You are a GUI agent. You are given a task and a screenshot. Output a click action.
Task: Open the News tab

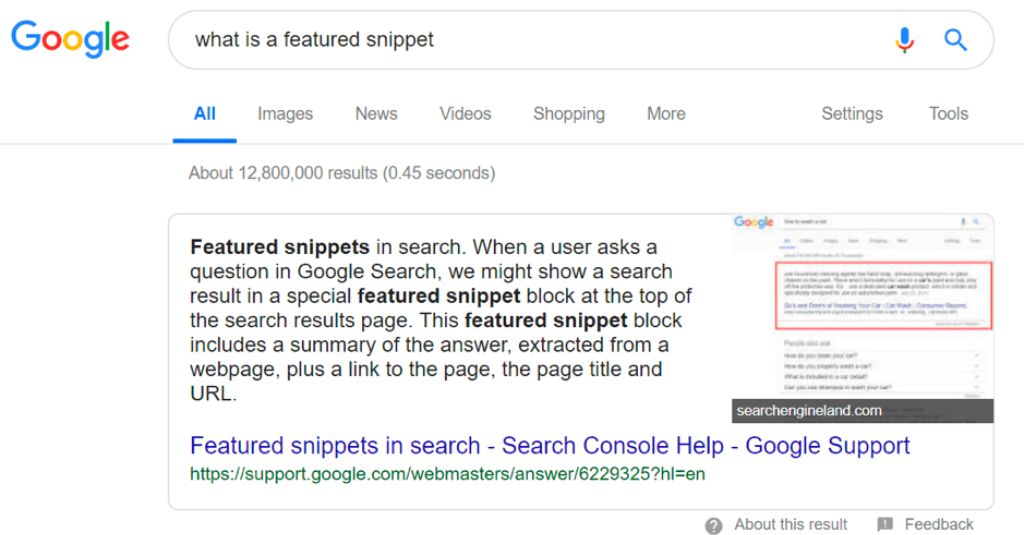pos(376,114)
